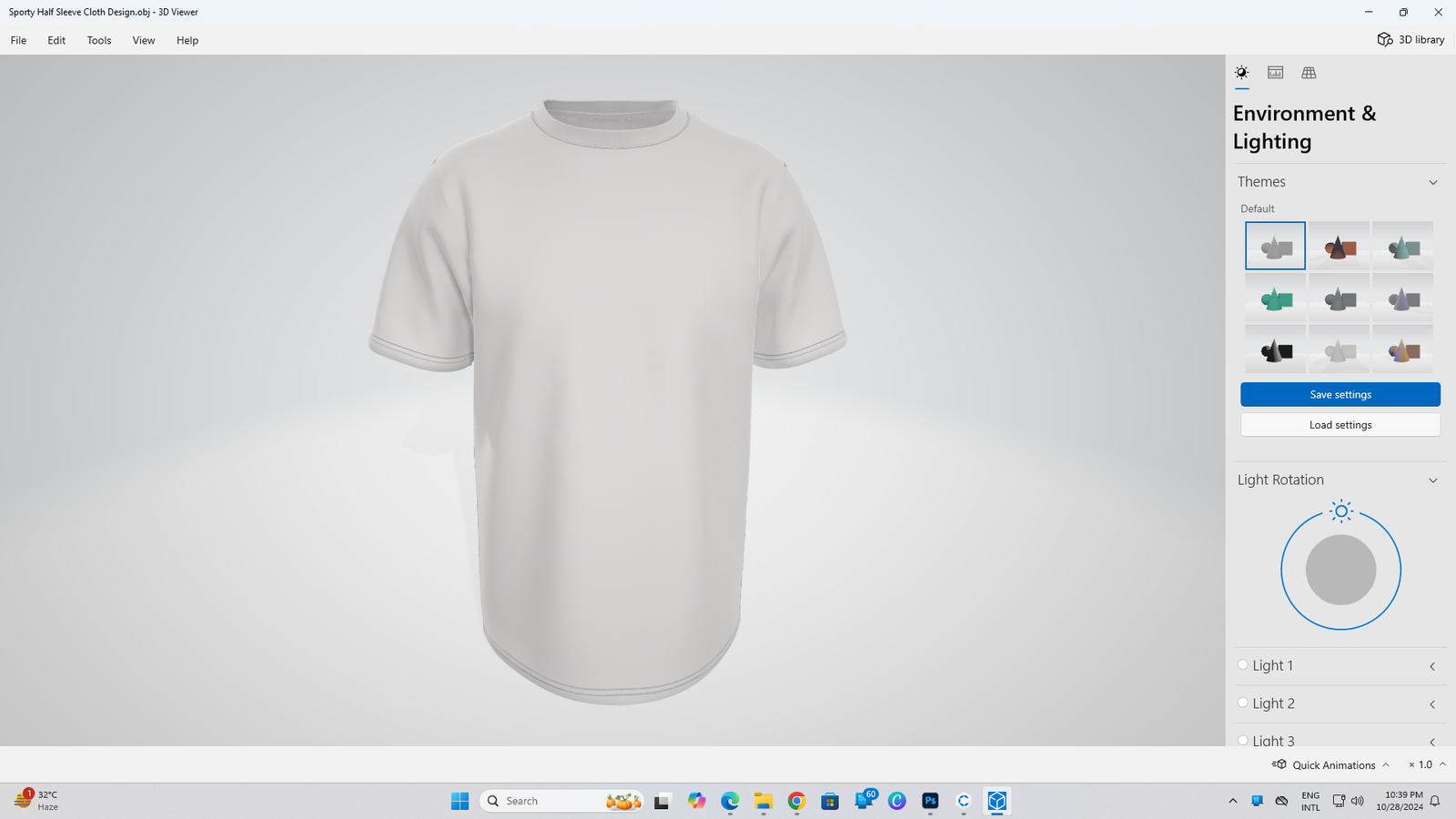Screen dimensions: 1456x819
Task: Click the blue monitor icon in system tray
Action: pos(1257,801)
